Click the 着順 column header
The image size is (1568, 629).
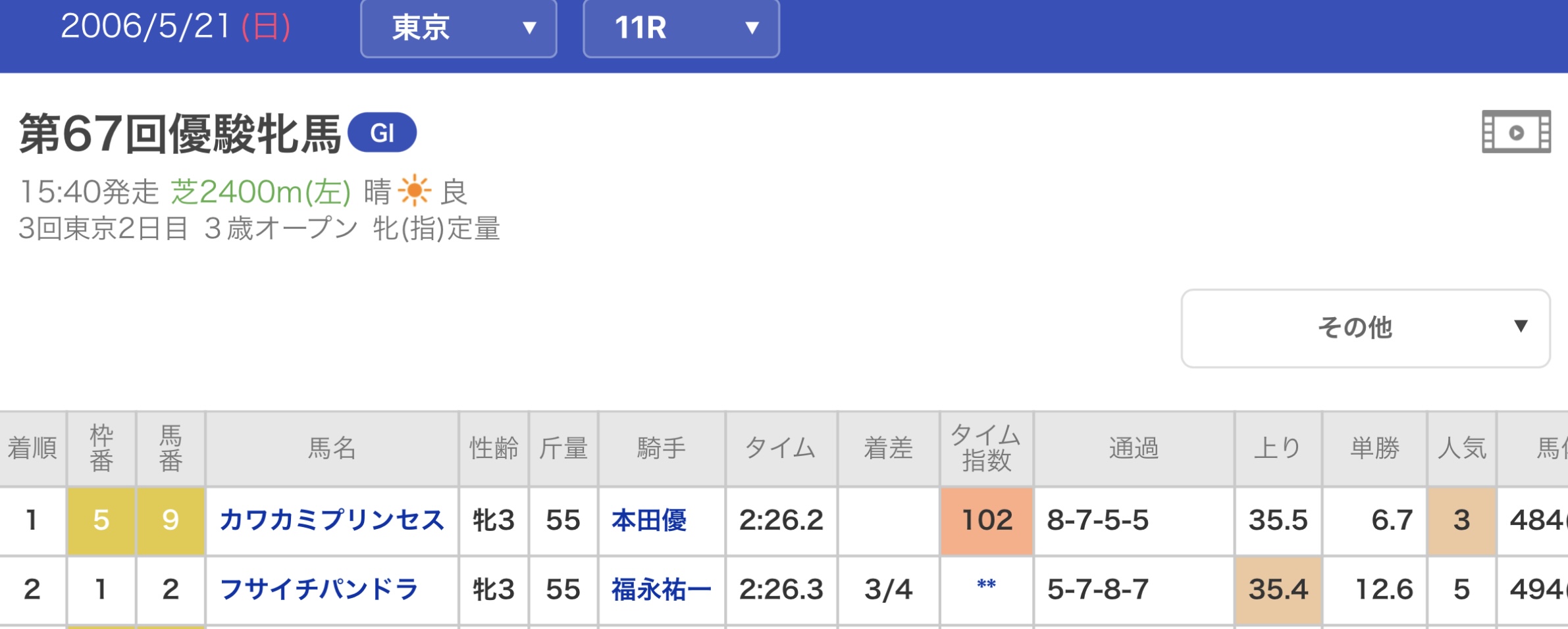click(32, 449)
